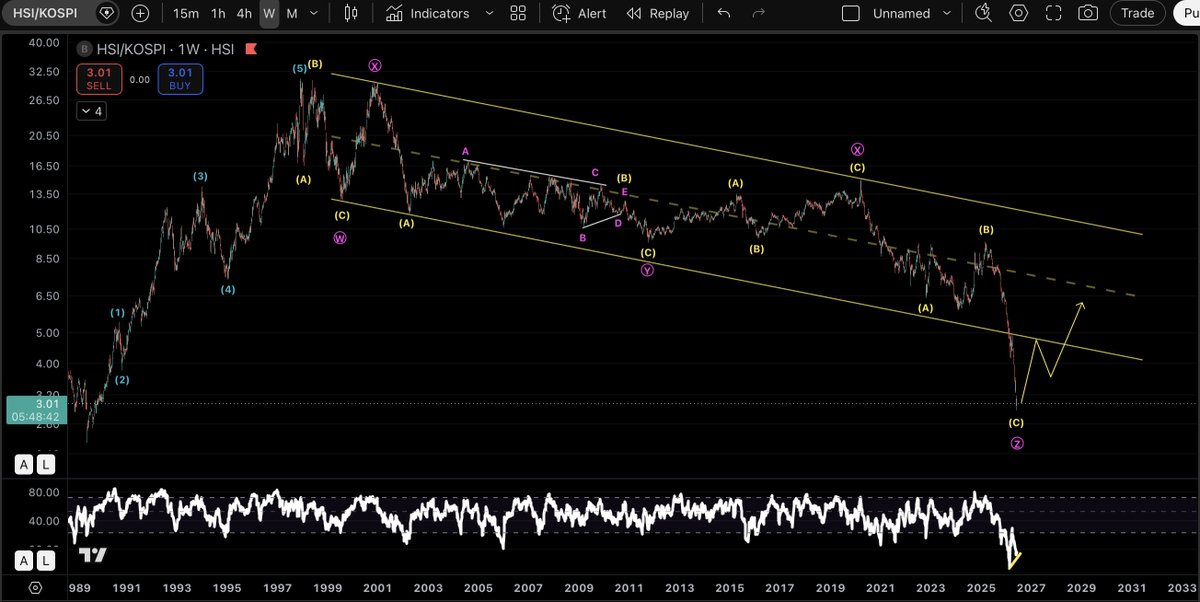Click the 3.01 SELL button
The width and height of the screenshot is (1200, 602).
click(100, 79)
